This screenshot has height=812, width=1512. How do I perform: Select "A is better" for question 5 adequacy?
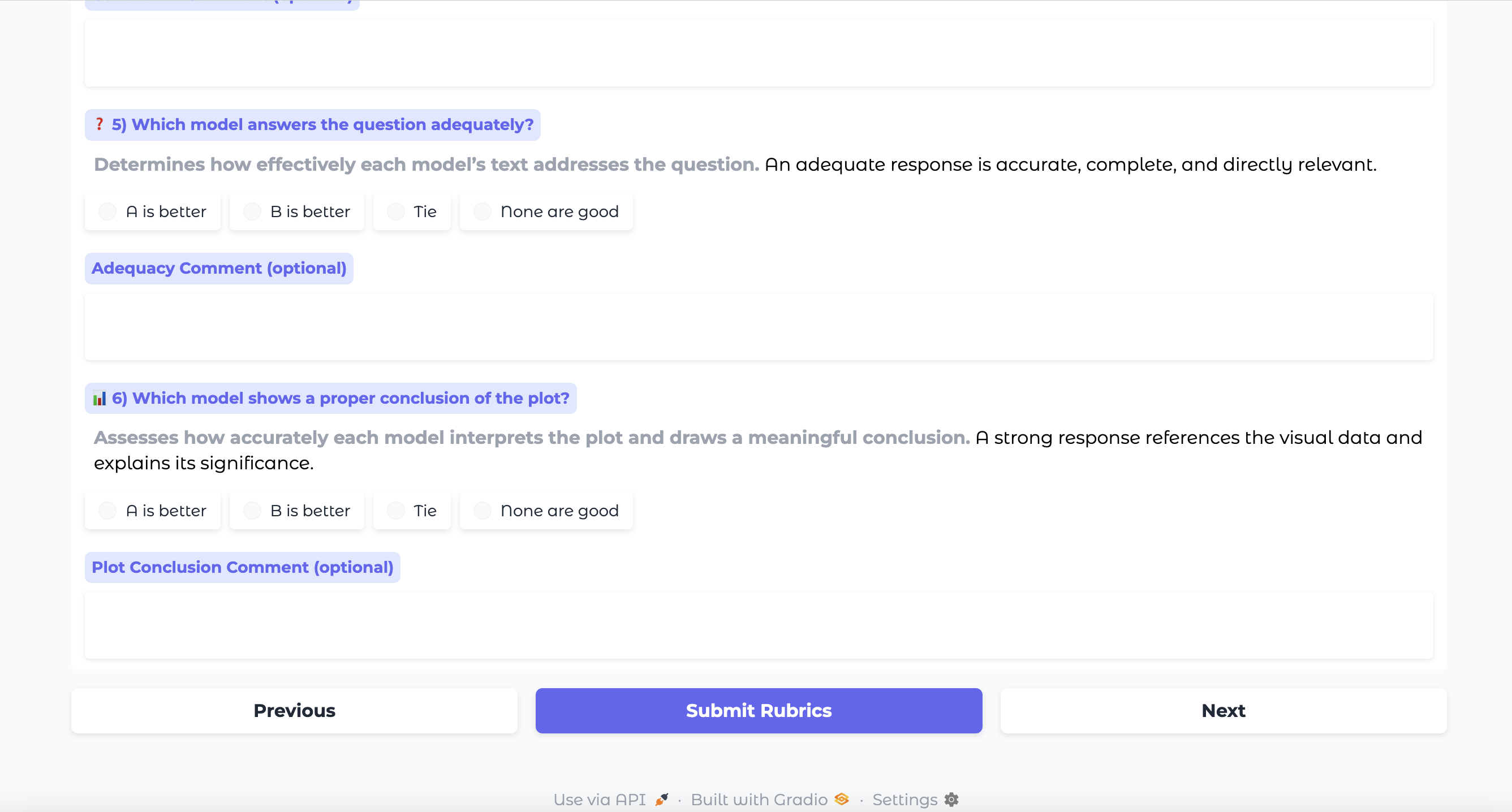pyautogui.click(x=107, y=211)
